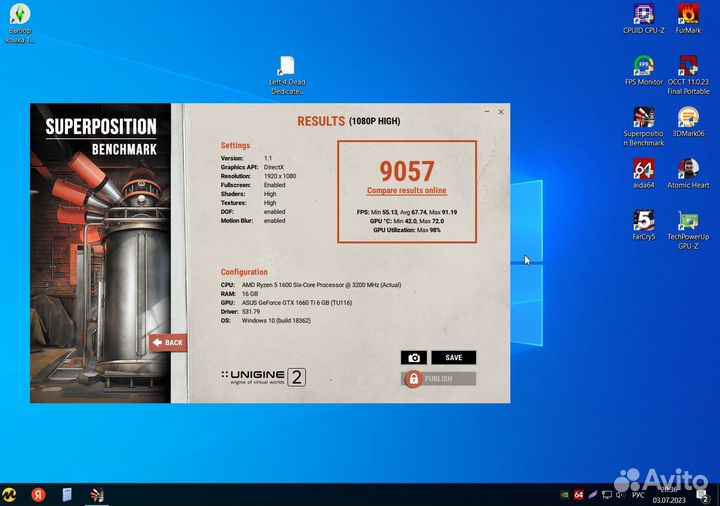720x506 pixels.
Task: Click the score value 9057
Action: (407, 171)
